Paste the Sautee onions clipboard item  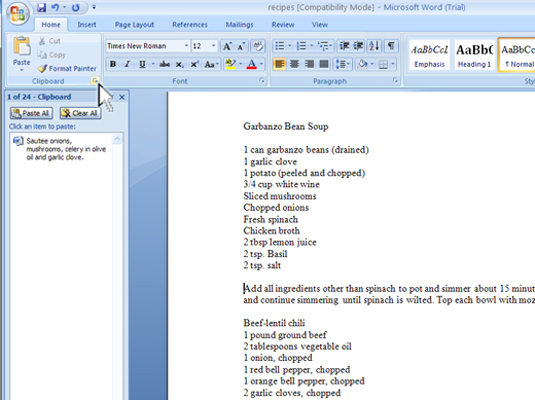point(61,149)
